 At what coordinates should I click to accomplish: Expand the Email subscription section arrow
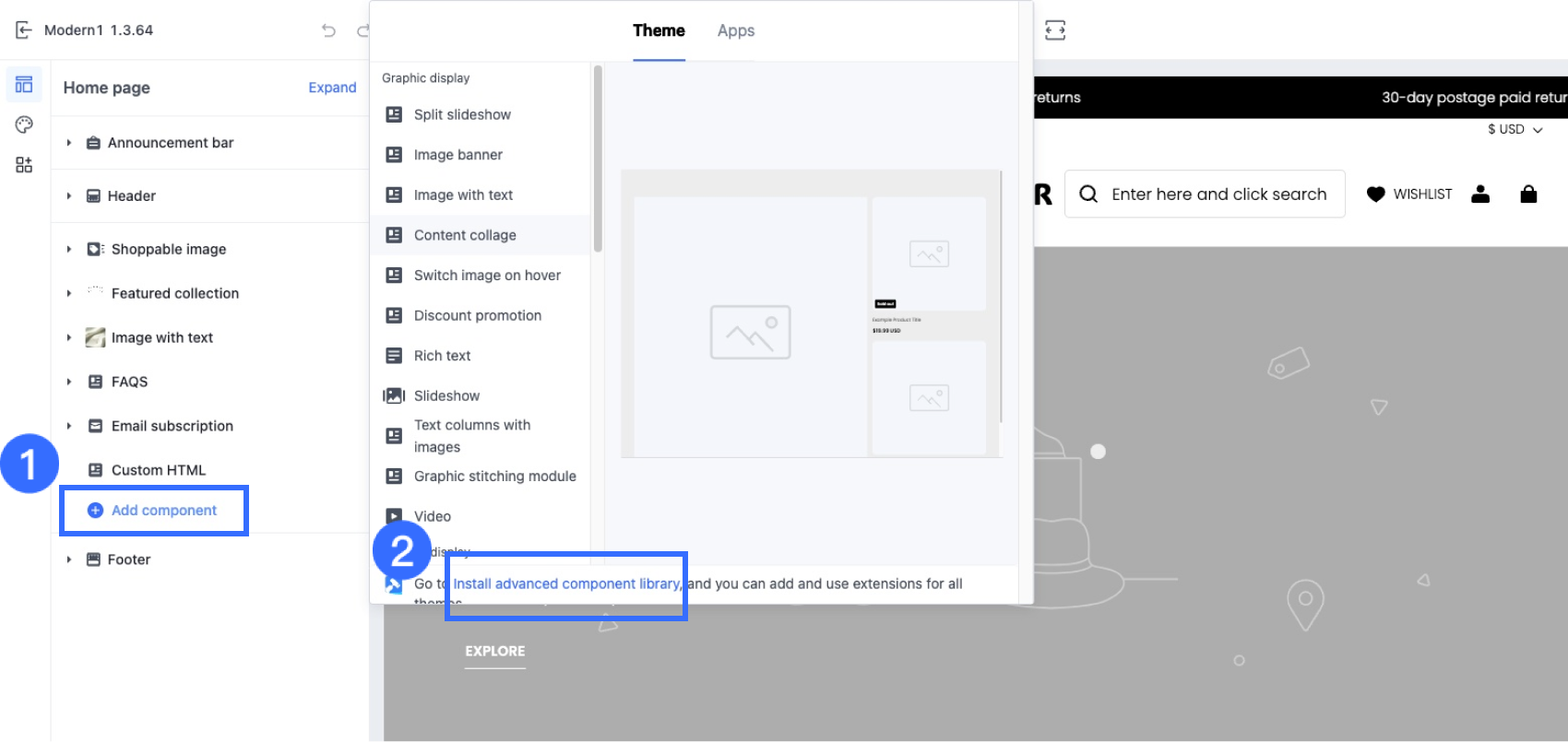pyautogui.click(x=68, y=426)
